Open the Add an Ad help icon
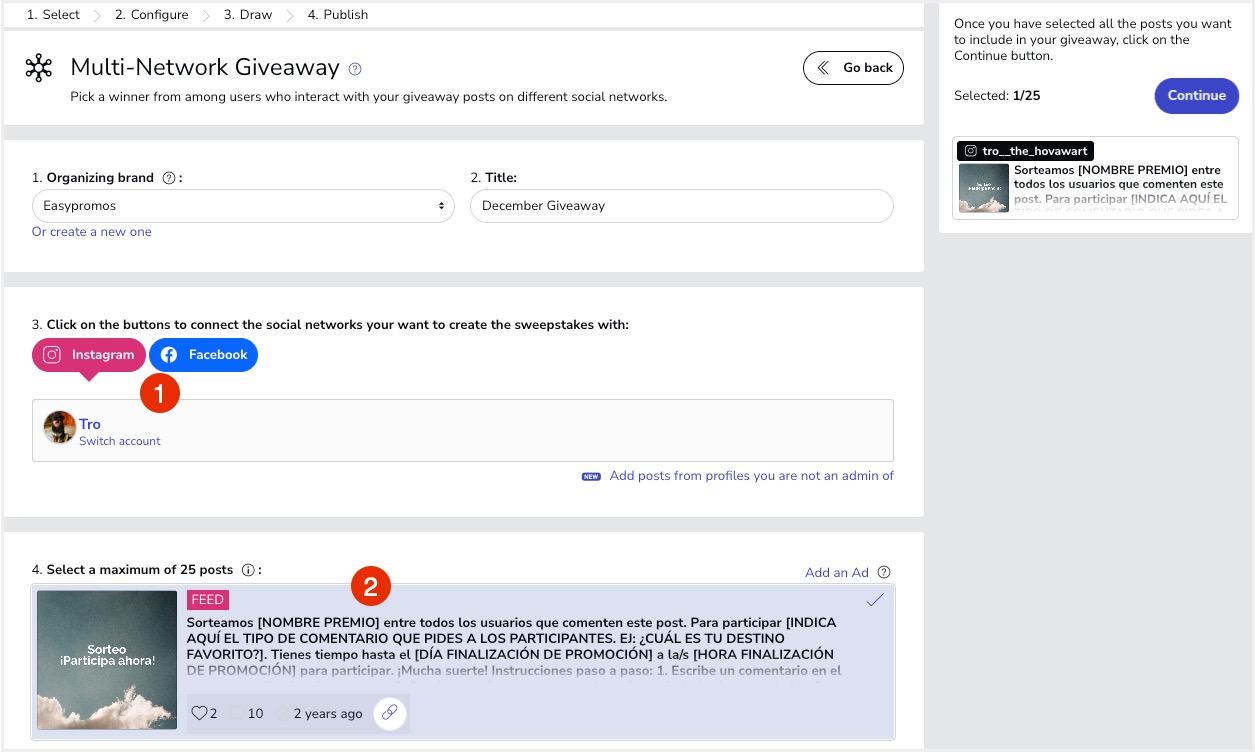Image resolution: width=1255 pixels, height=753 pixels. (x=882, y=572)
